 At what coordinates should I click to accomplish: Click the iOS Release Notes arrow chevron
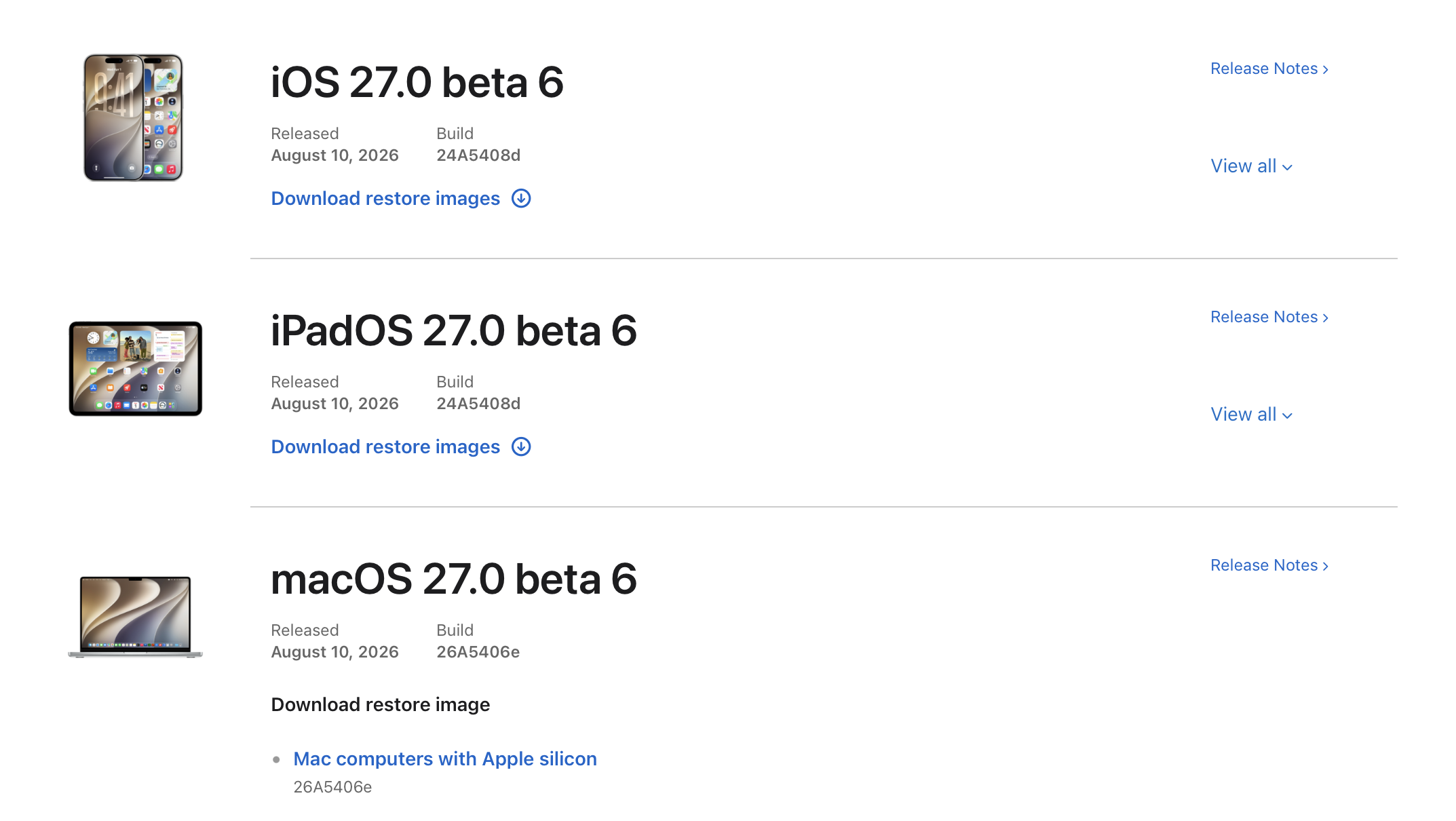point(1325,69)
